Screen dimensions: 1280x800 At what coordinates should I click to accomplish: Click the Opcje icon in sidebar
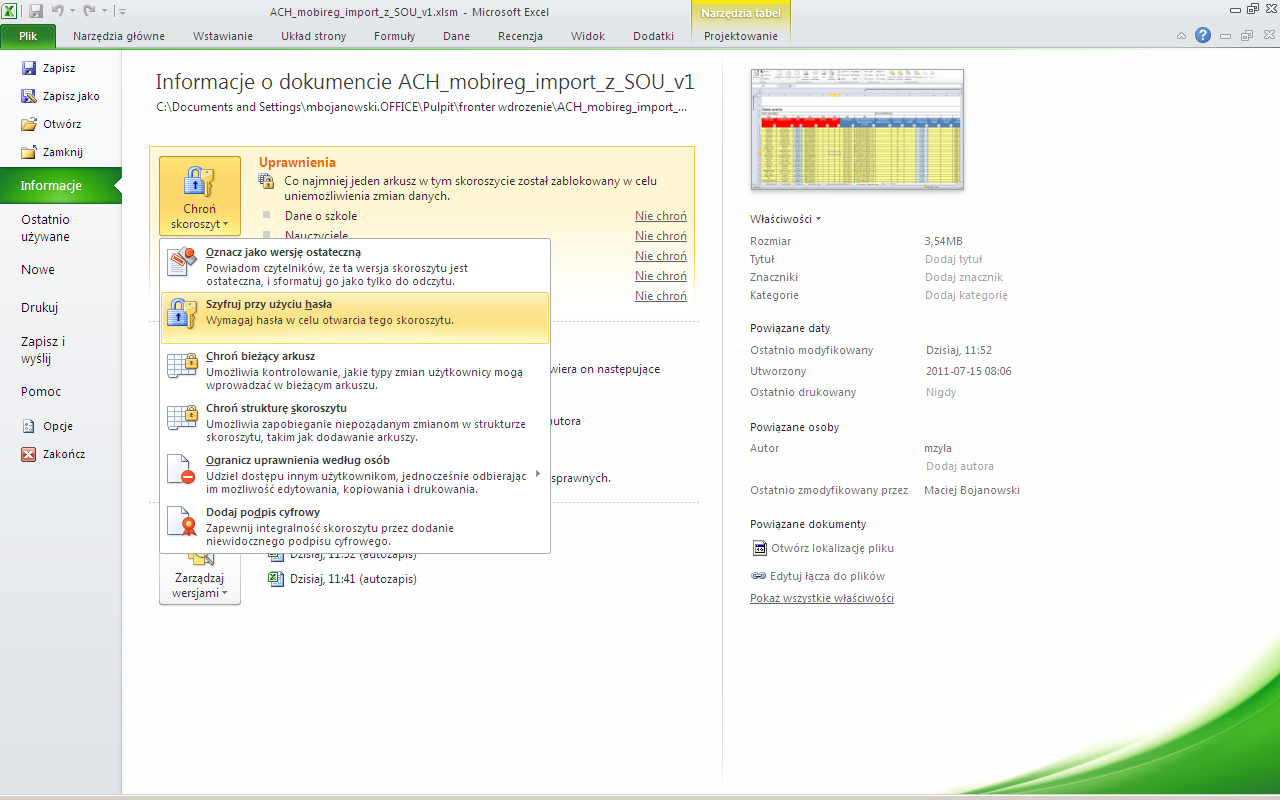[29, 426]
